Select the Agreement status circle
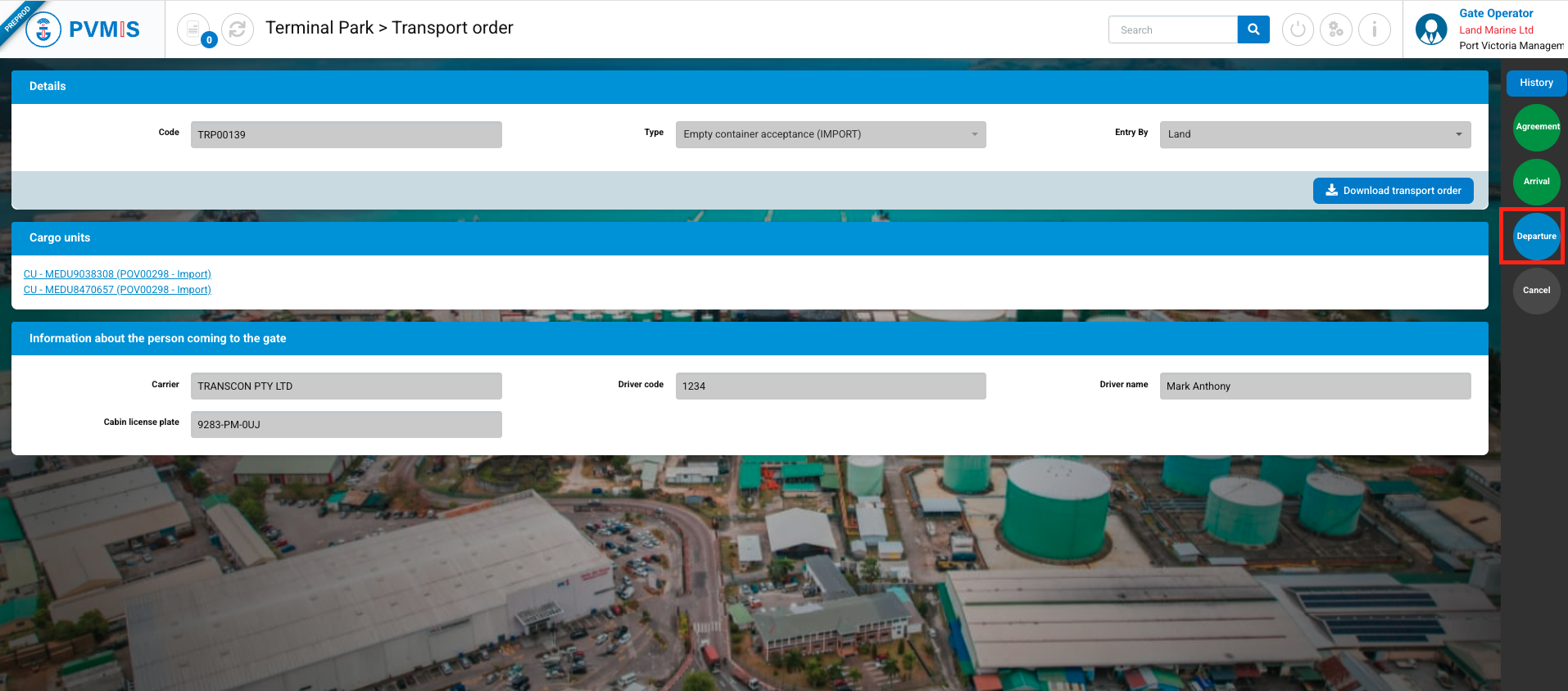The width and height of the screenshot is (1568, 691). [1536, 127]
